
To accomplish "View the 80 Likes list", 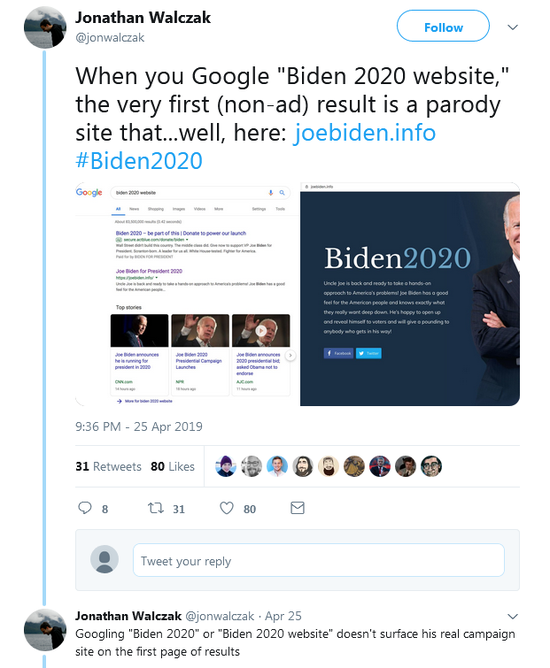I will click(x=173, y=466).
